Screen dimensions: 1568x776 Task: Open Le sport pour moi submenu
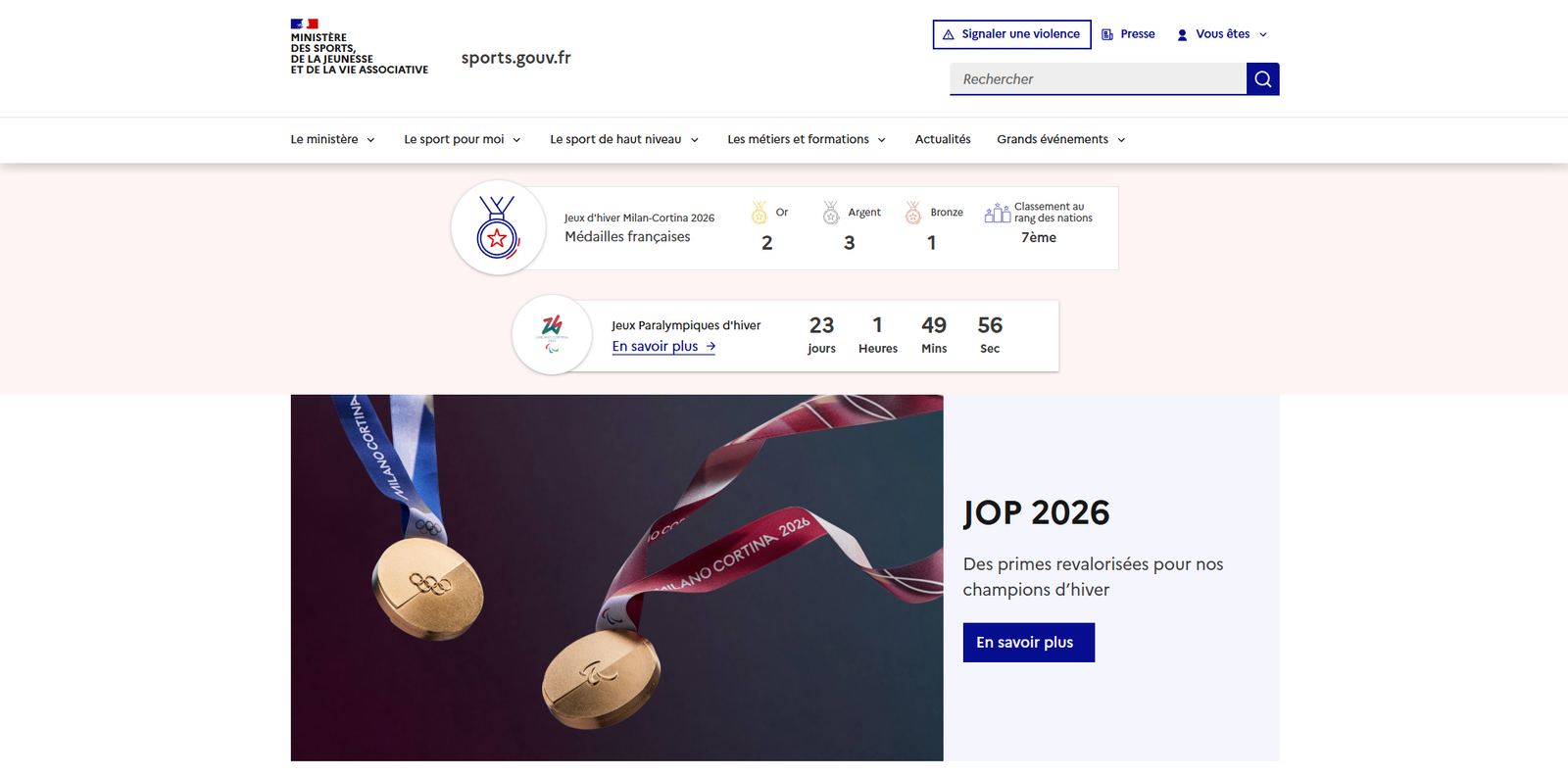463,139
